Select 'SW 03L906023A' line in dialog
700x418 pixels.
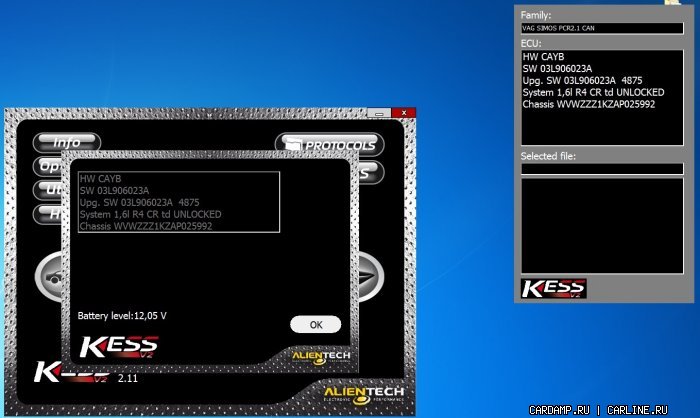click(114, 190)
